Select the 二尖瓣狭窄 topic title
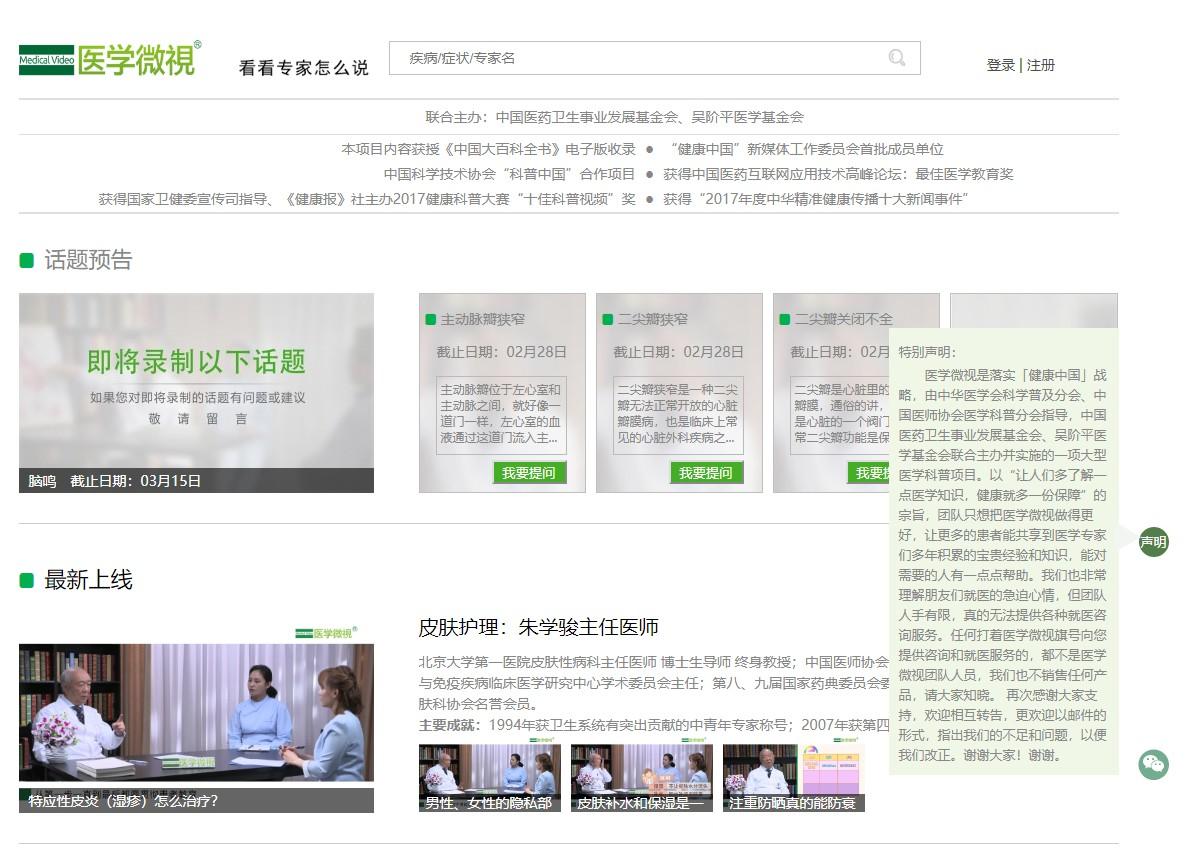 point(652,319)
